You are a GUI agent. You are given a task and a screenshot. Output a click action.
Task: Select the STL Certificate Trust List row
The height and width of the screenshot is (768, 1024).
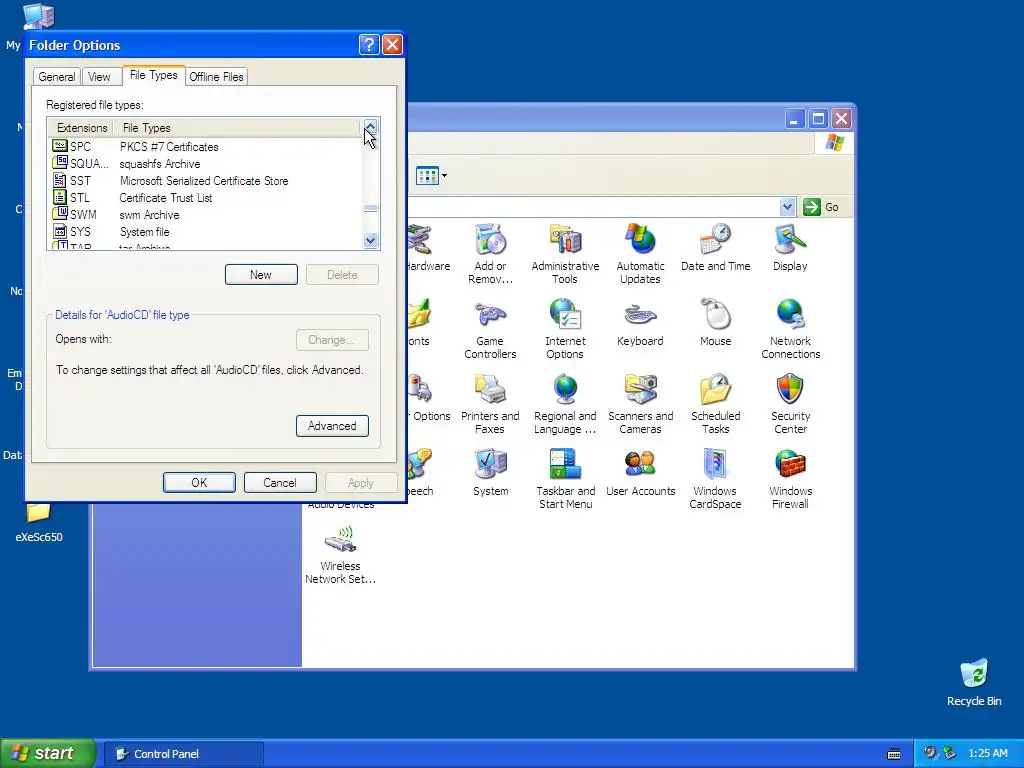pyautogui.click(x=205, y=197)
